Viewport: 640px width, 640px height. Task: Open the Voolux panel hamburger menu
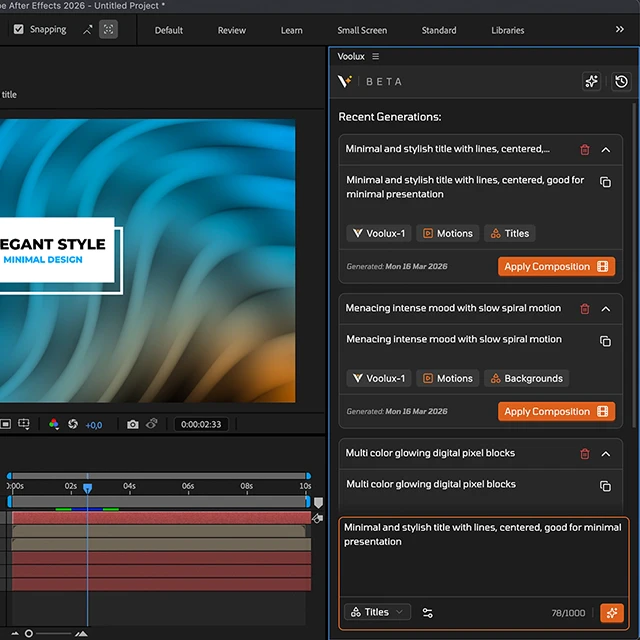click(375, 57)
